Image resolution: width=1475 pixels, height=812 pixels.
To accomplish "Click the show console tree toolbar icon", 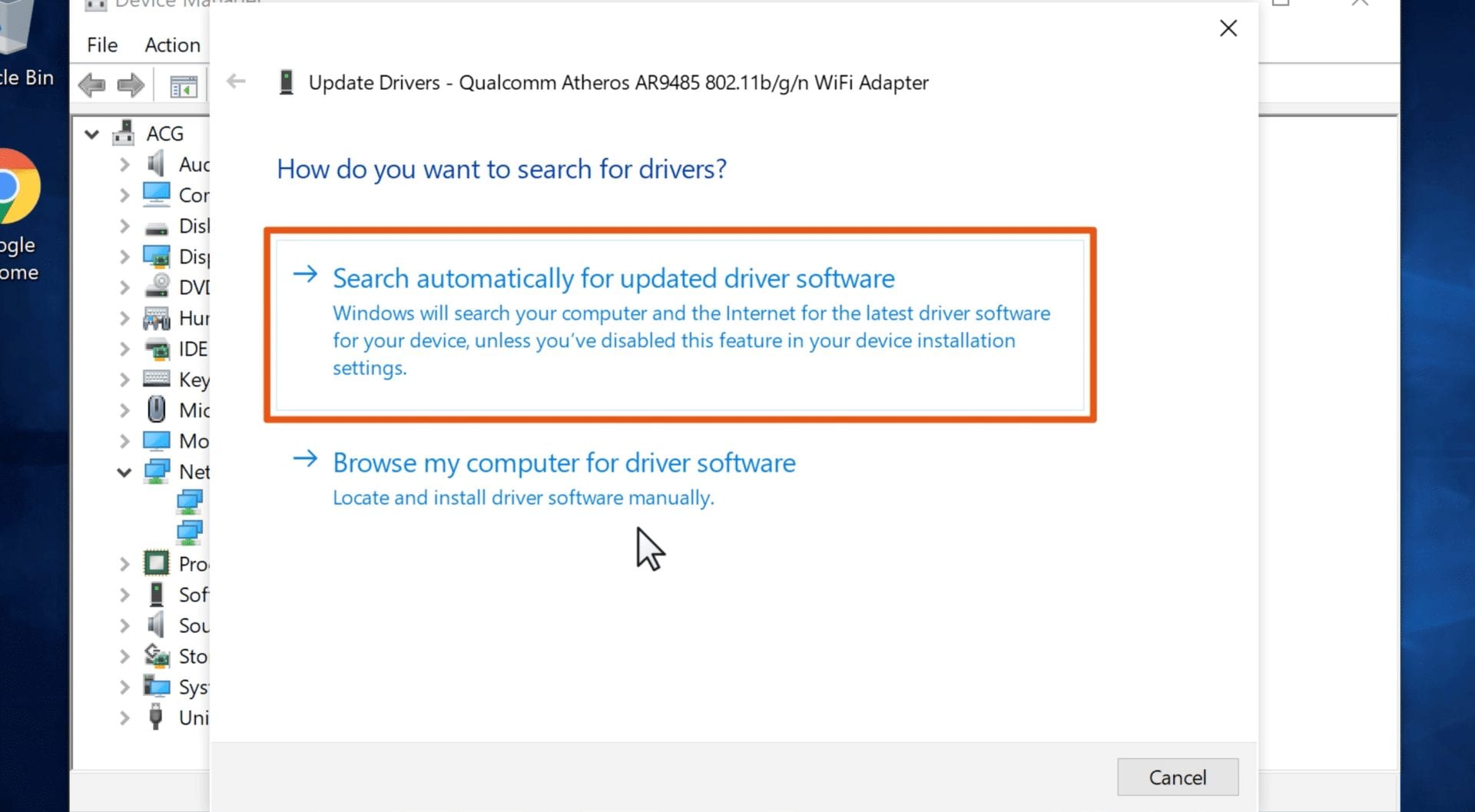I will tap(183, 87).
